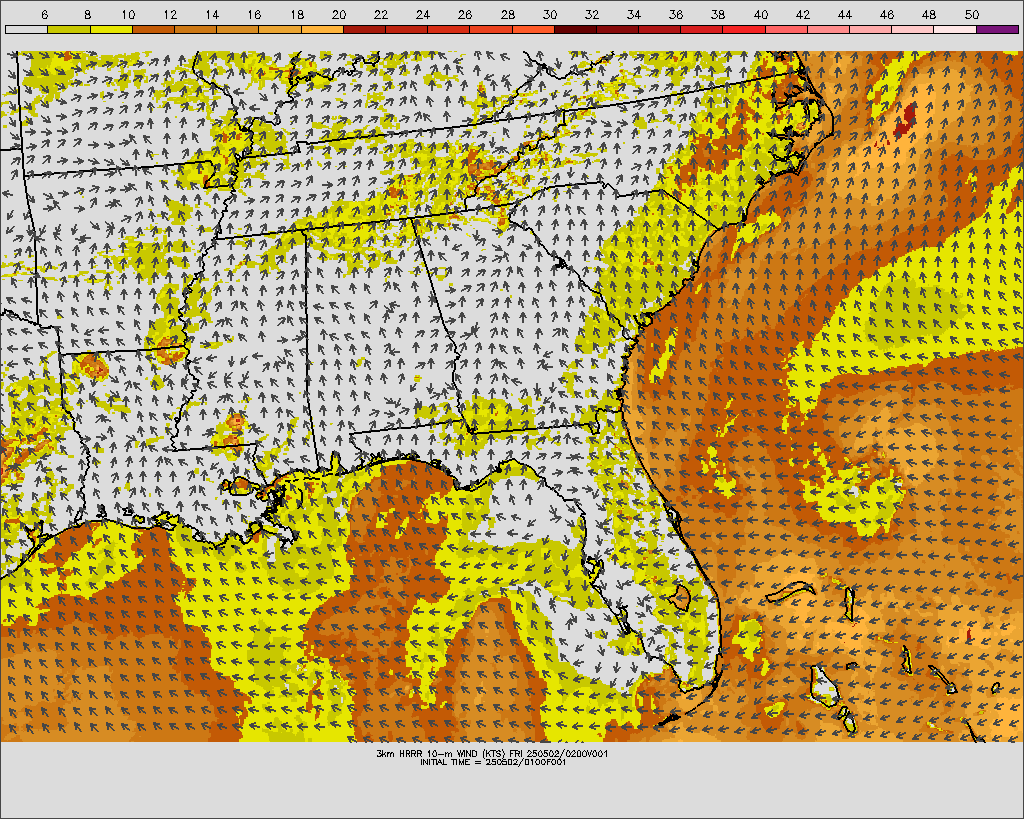Click the "INITIAL TIME = 250502/0100F001" line
This screenshot has height=819, width=1024.
[x=493, y=762]
